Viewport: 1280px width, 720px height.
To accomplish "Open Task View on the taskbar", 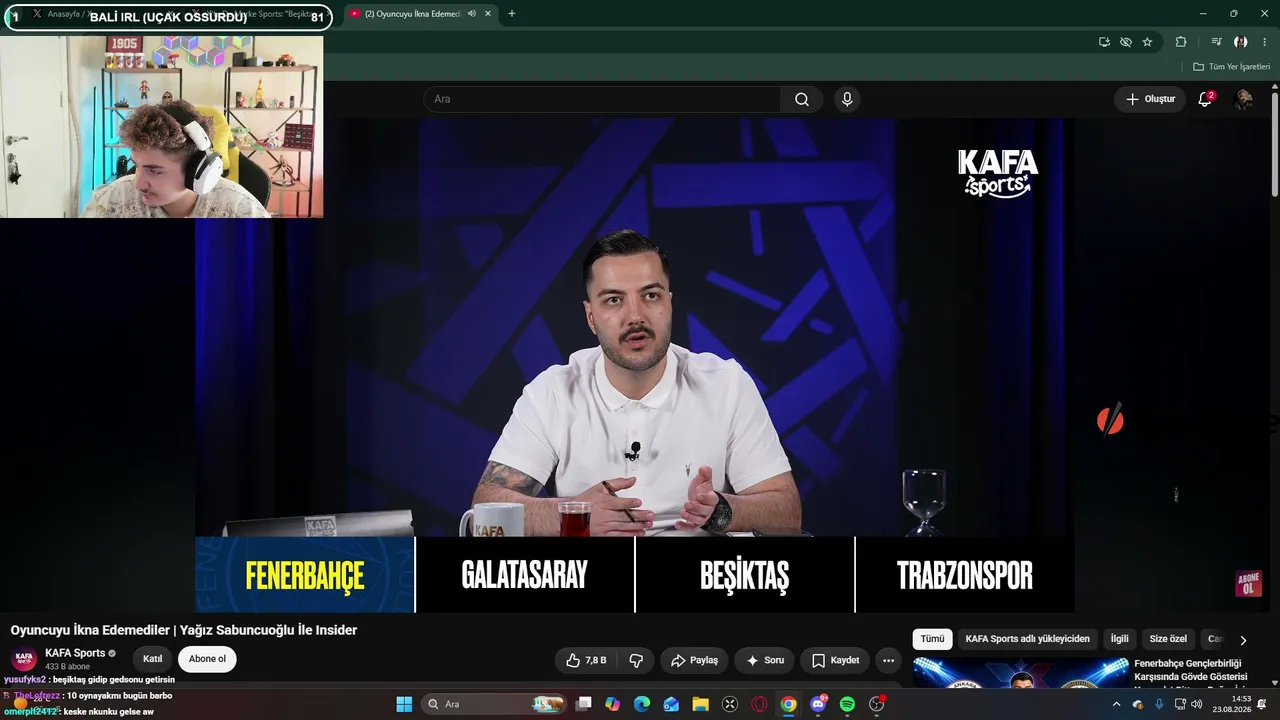I will coord(584,704).
